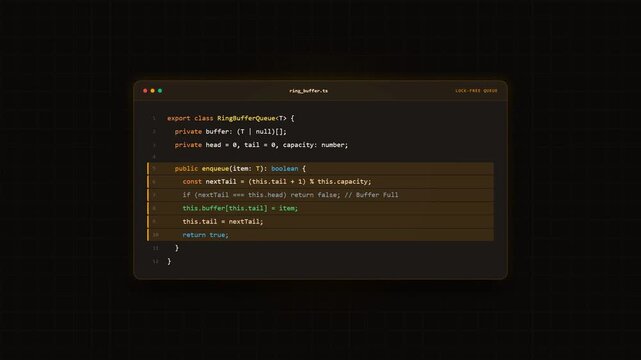
Task: Click the Buffer Full comment line
Action: [320, 195]
